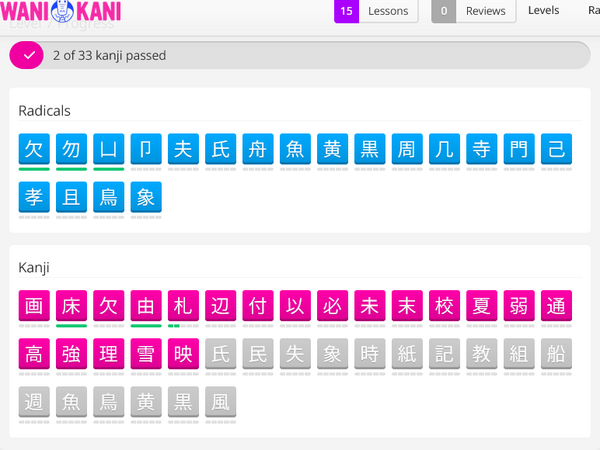The height and width of the screenshot is (450, 600).
Task: Open the locked grey 時 kanji tile
Action: pos(370,354)
